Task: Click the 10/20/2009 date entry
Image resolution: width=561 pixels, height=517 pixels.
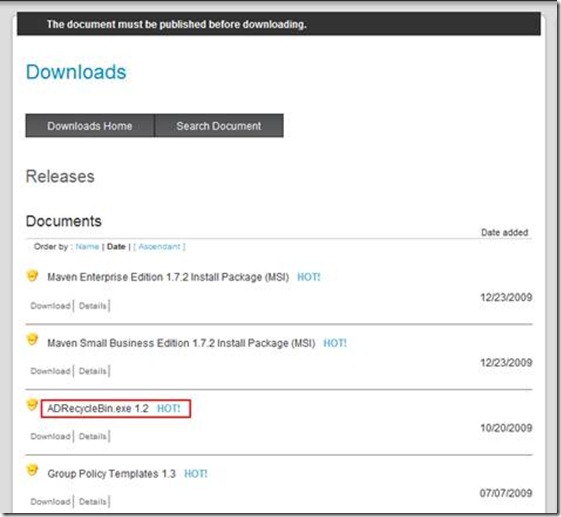Action: (x=506, y=428)
